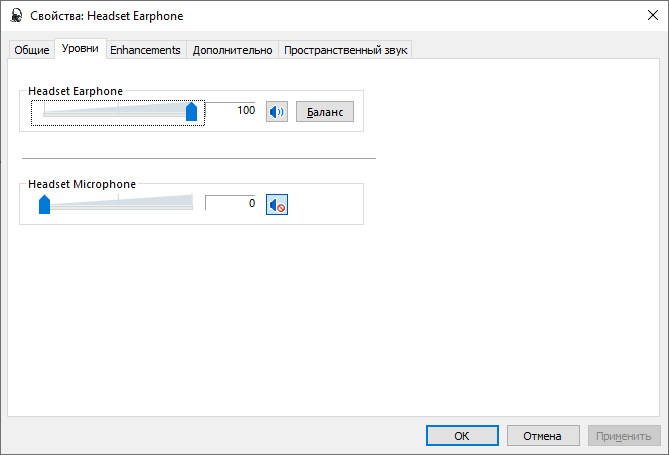Open the Баланс settings

[x=325, y=112]
